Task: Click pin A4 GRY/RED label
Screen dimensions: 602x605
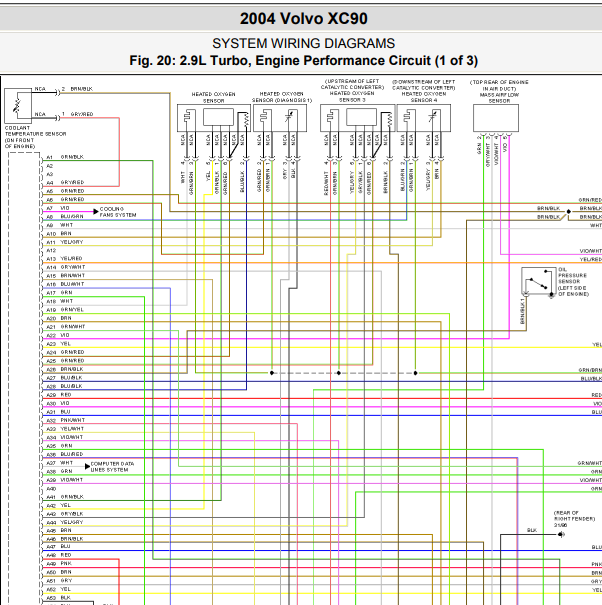Action: point(65,182)
